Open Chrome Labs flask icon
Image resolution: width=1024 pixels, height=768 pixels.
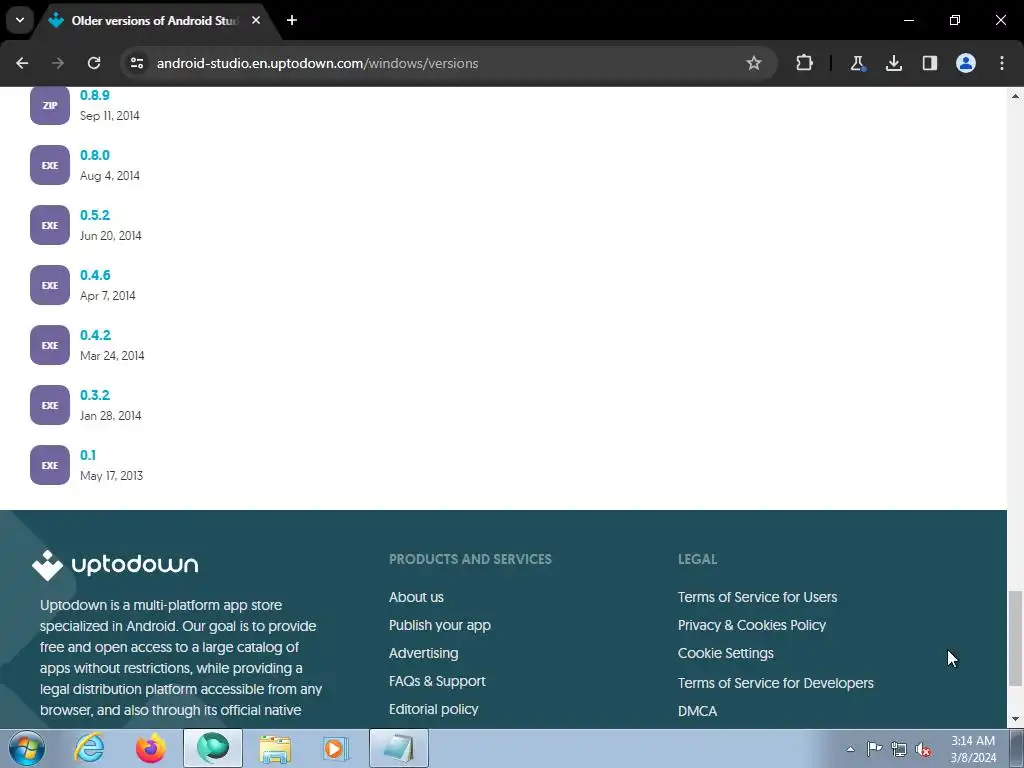click(x=857, y=63)
